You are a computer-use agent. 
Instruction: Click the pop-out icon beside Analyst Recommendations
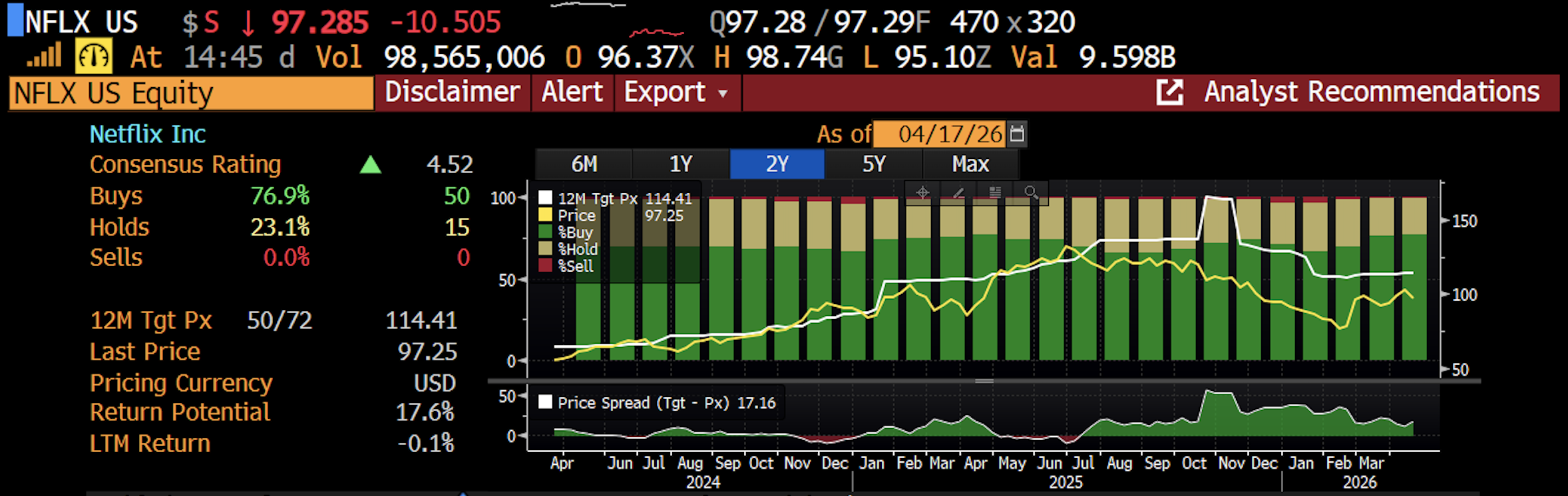[x=1169, y=92]
